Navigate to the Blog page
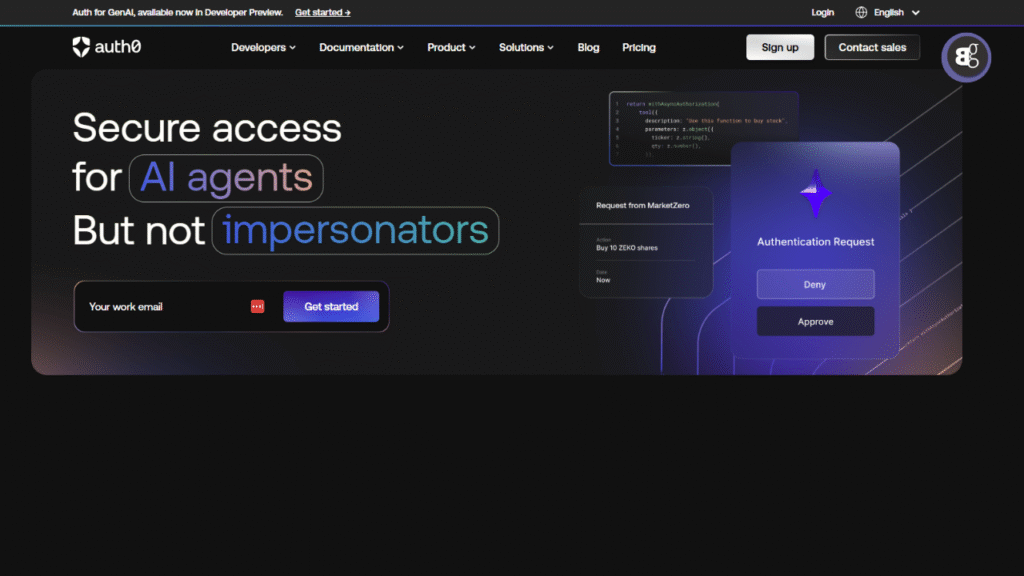 [588, 47]
